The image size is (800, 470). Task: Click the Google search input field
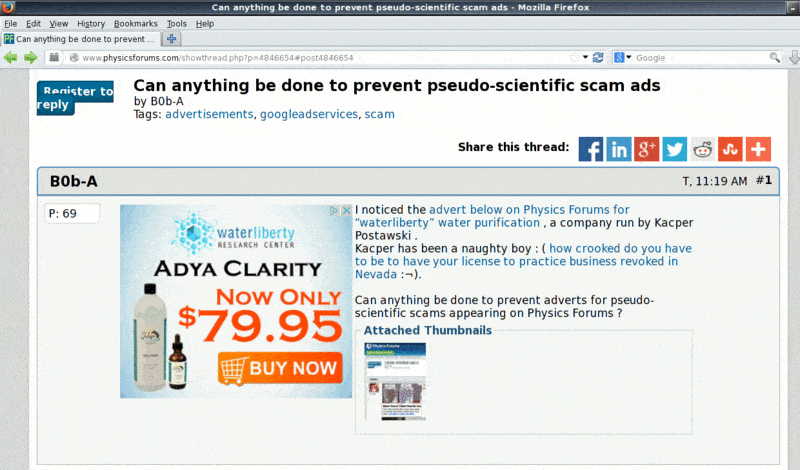point(701,58)
